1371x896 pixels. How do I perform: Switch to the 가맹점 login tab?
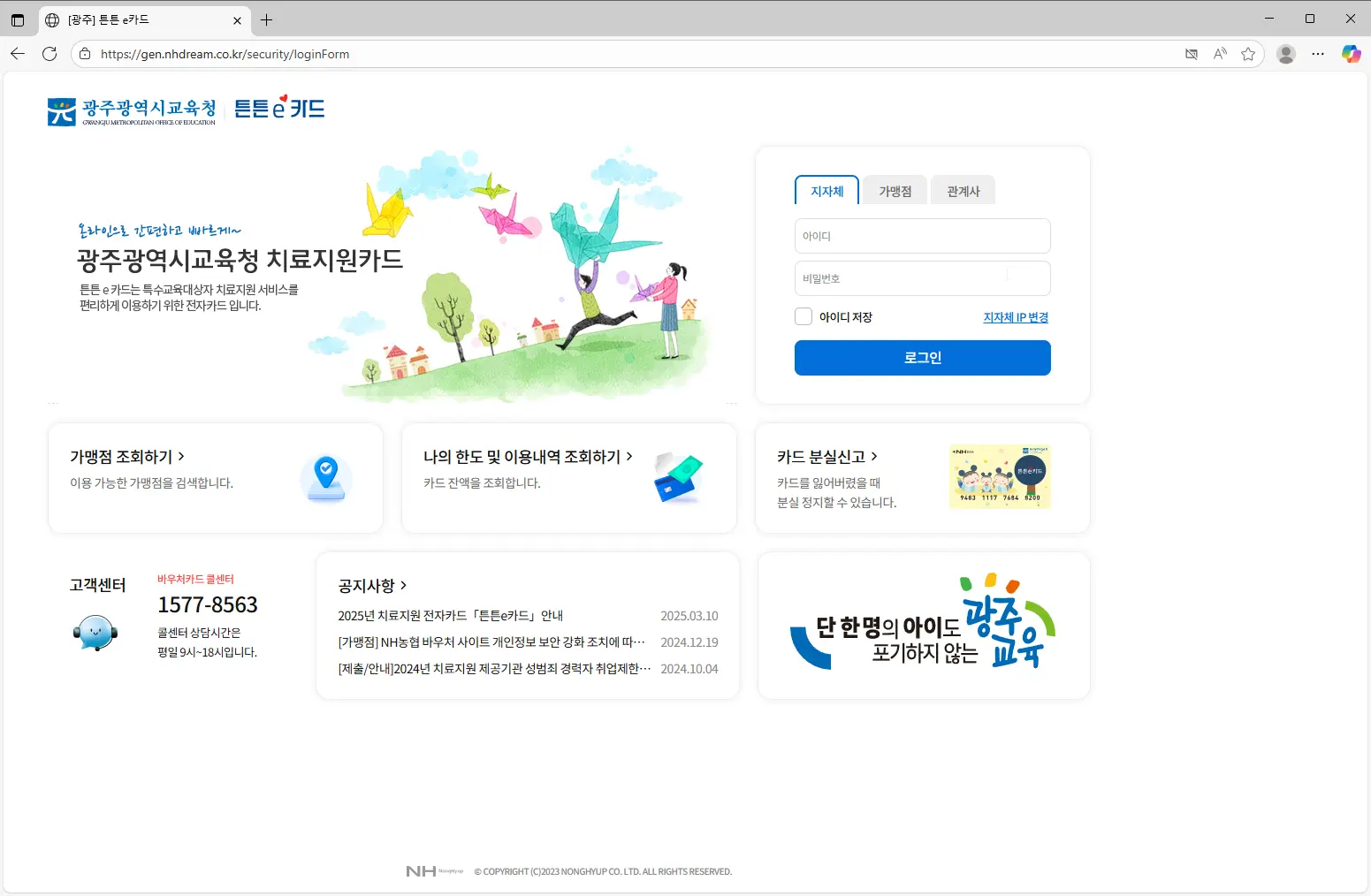[x=895, y=191]
